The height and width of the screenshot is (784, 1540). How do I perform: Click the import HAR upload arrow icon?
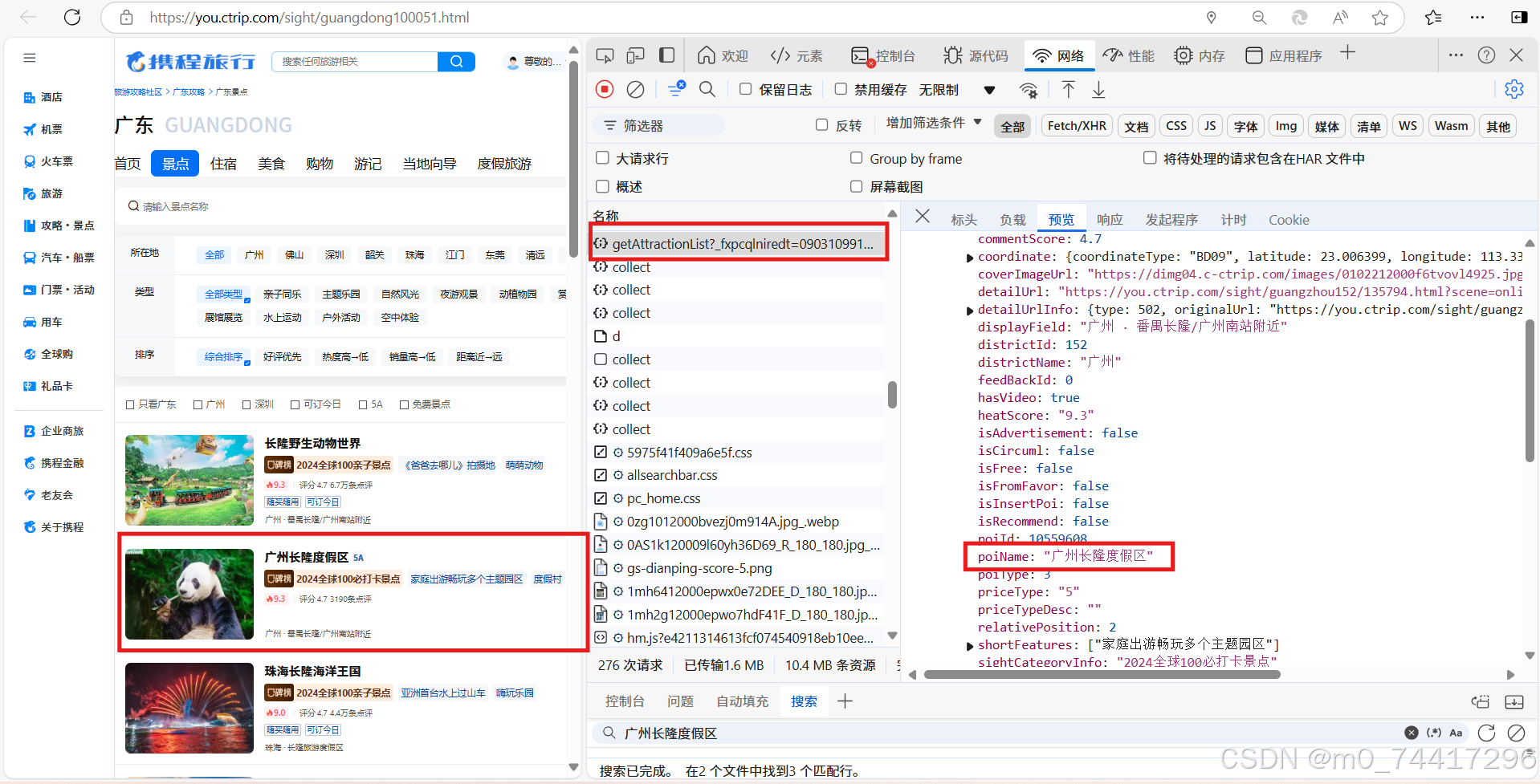tap(1068, 89)
